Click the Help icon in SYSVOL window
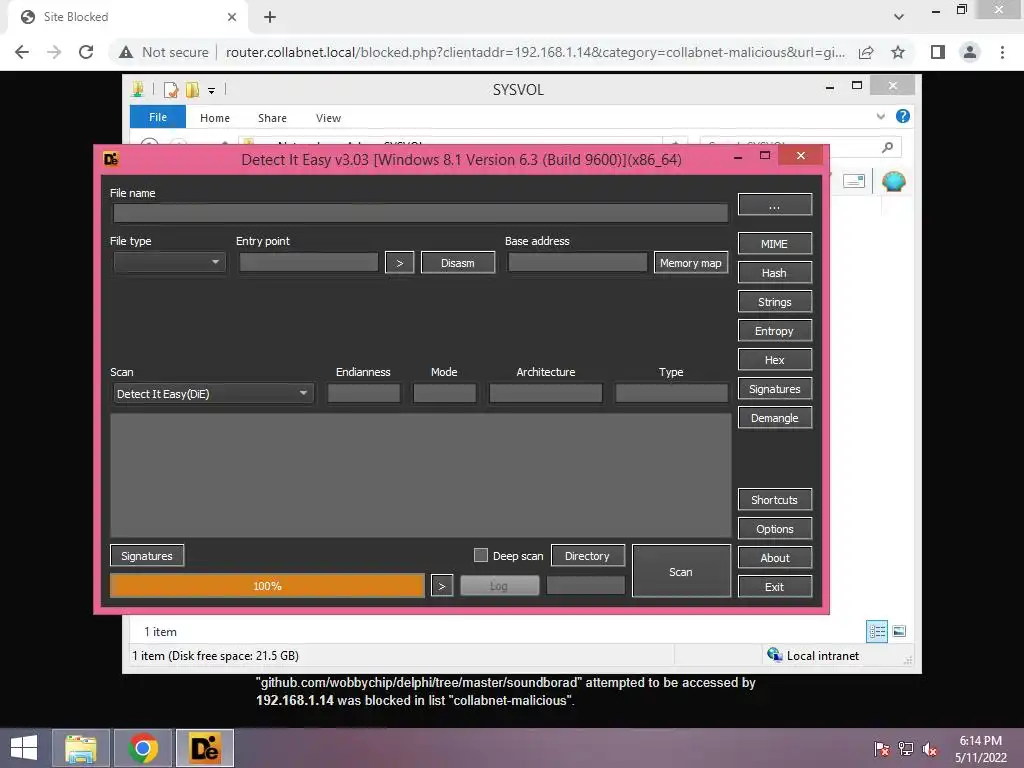Screen dimensions: 1024x768 tap(903, 116)
